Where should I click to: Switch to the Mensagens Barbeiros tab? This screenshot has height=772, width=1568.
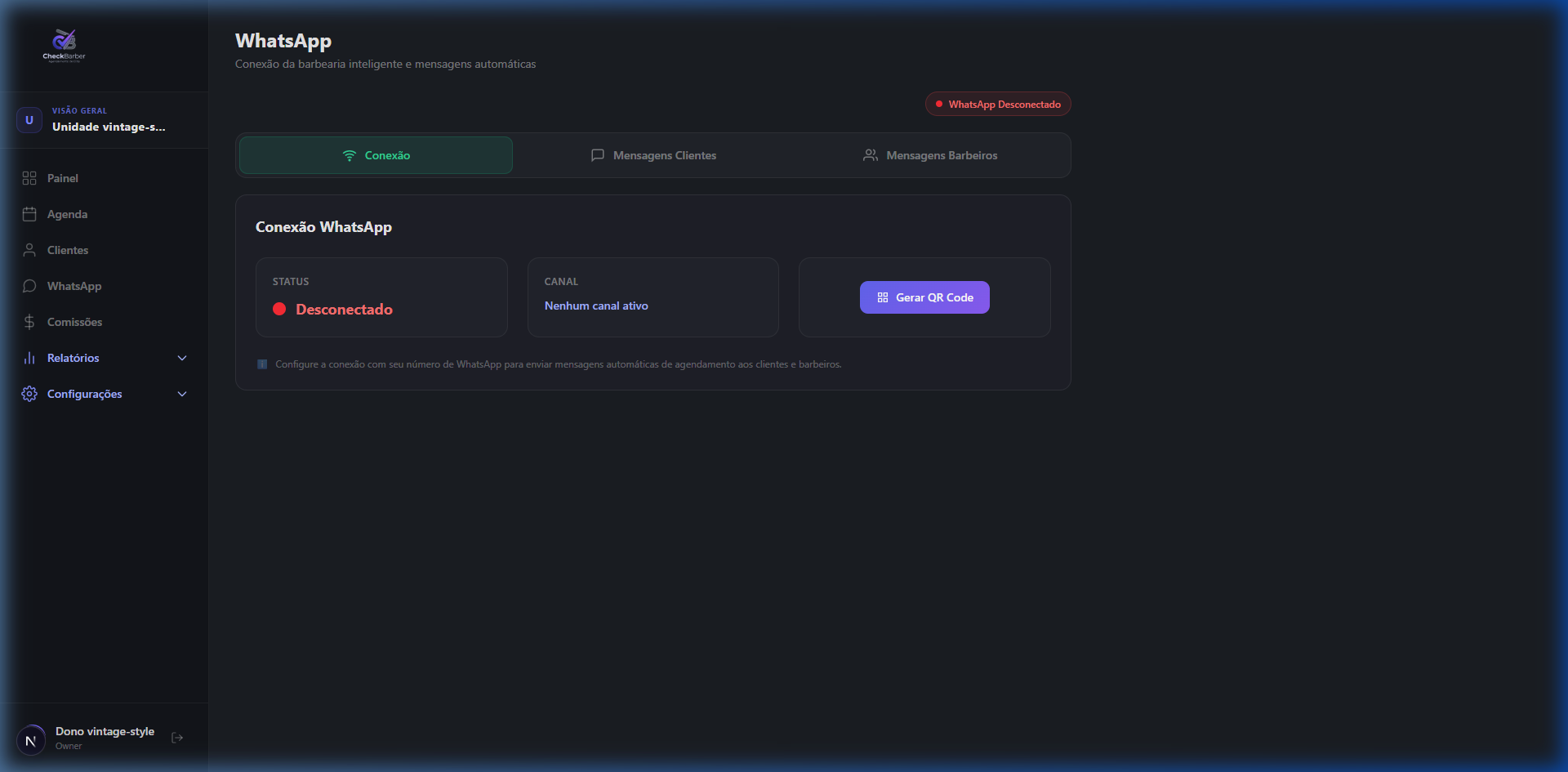pos(930,155)
